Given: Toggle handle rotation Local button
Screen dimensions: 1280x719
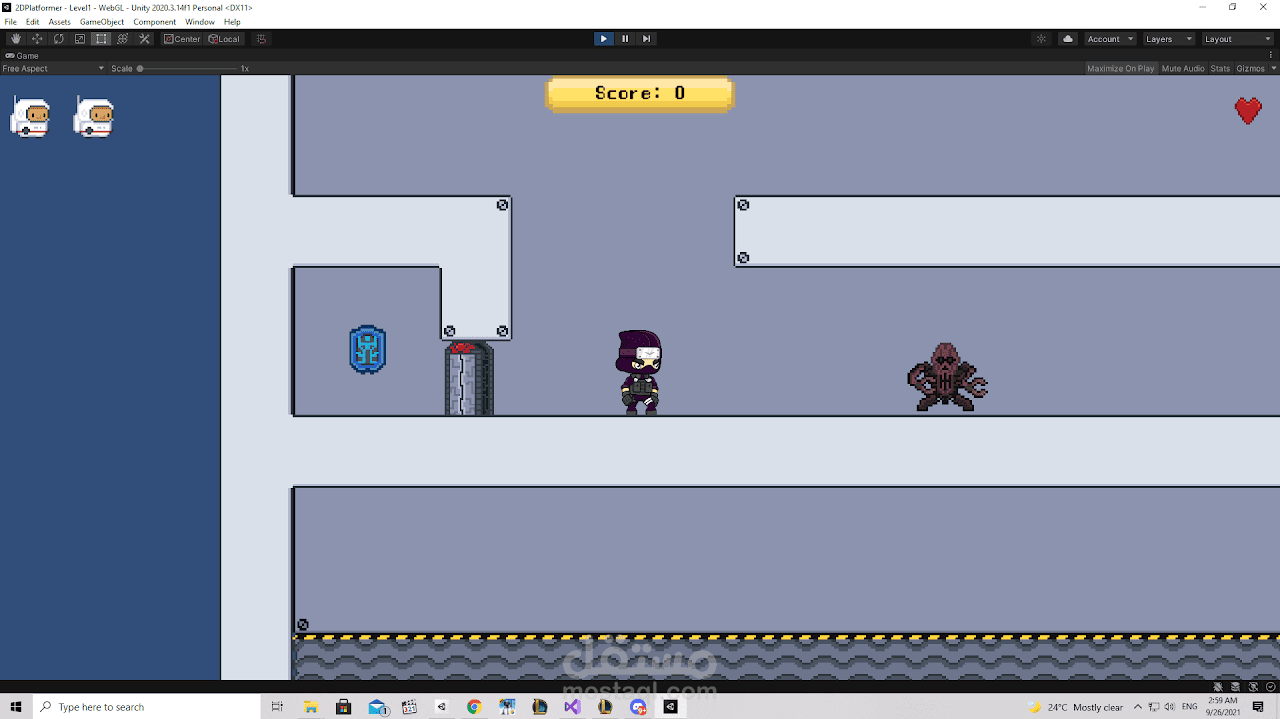Looking at the screenshot, I should coord(224,39).
